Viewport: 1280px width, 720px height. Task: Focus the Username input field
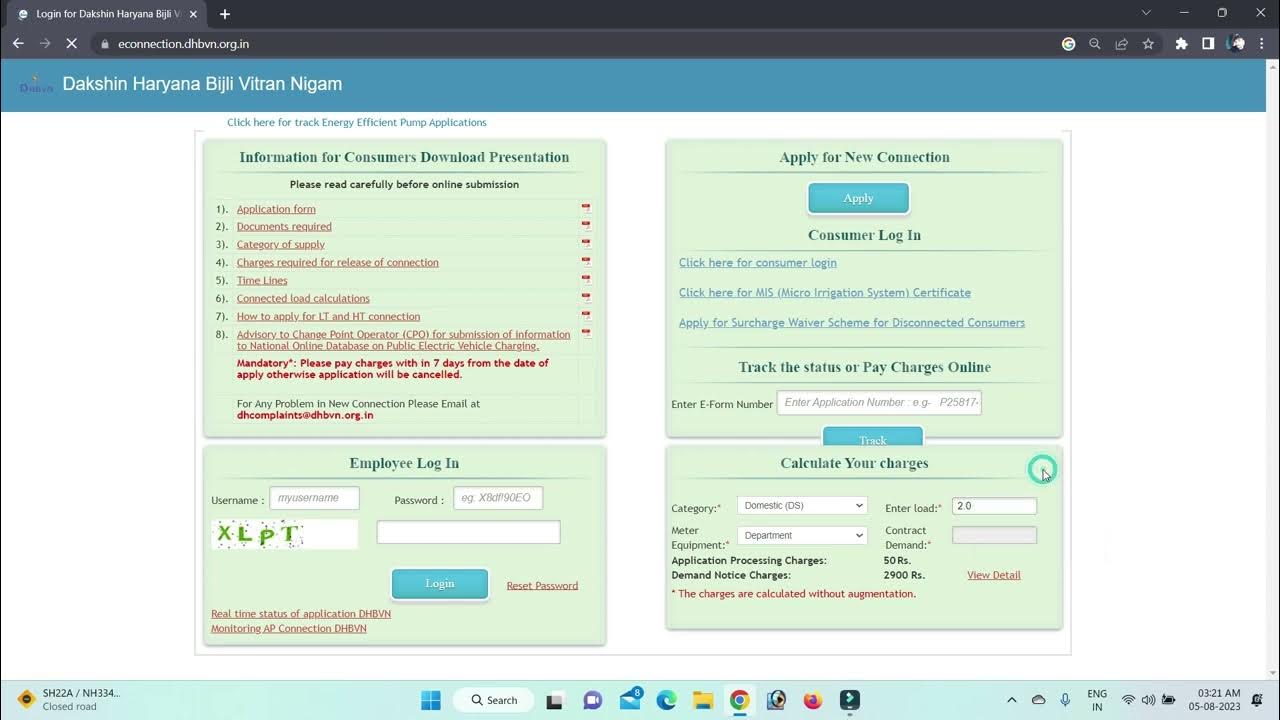[x=314, y=498]
